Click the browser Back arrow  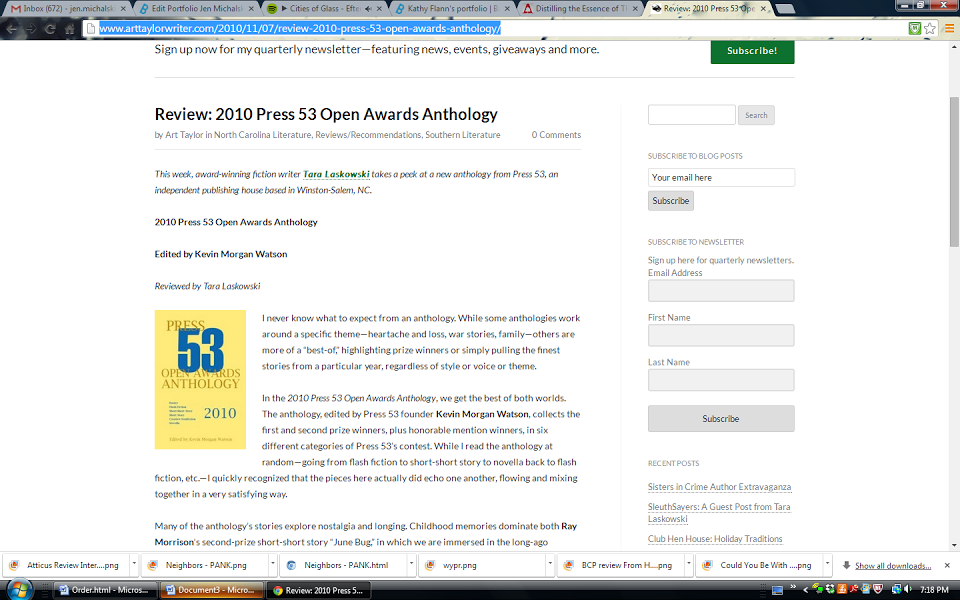point(12,28)
